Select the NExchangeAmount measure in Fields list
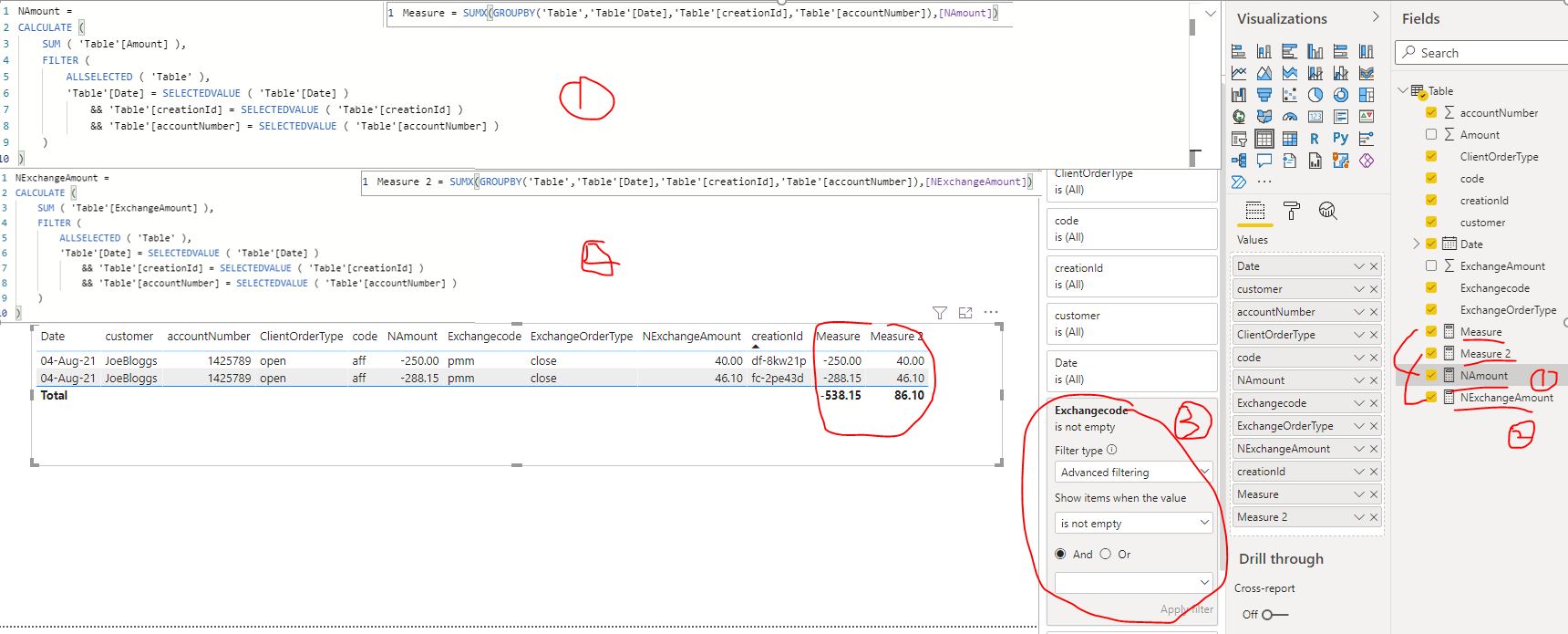The image size is (1568, 634). click(1506, 398)
